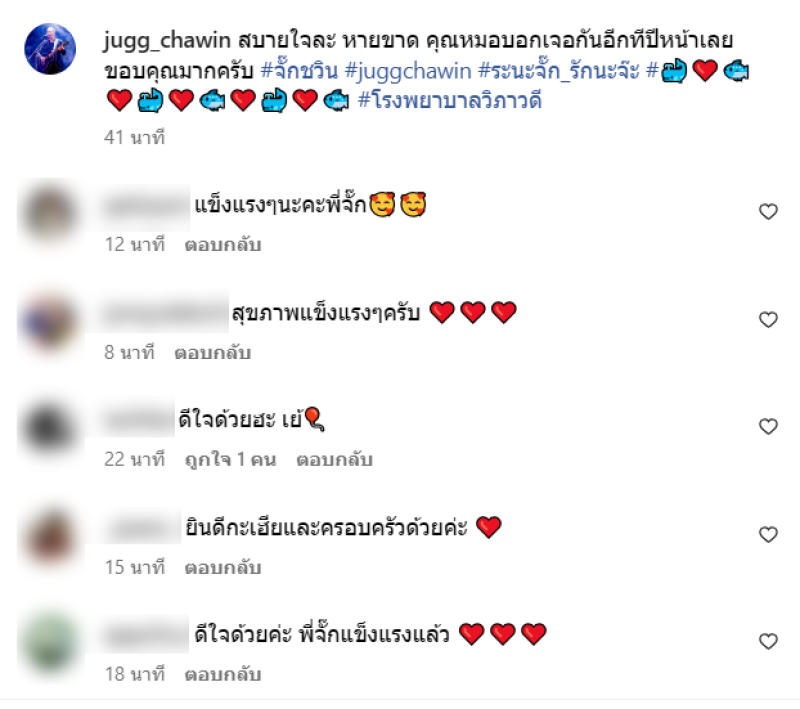Open hashtag #juggchawin
Screen dimensions: 800x709
(408, 71)
